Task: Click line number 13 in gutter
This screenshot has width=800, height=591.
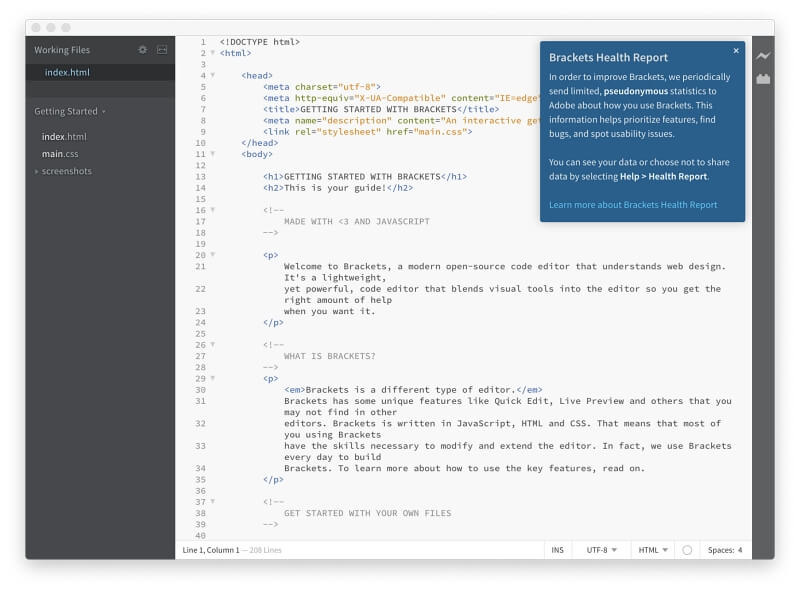Action: tap(201, 177)
